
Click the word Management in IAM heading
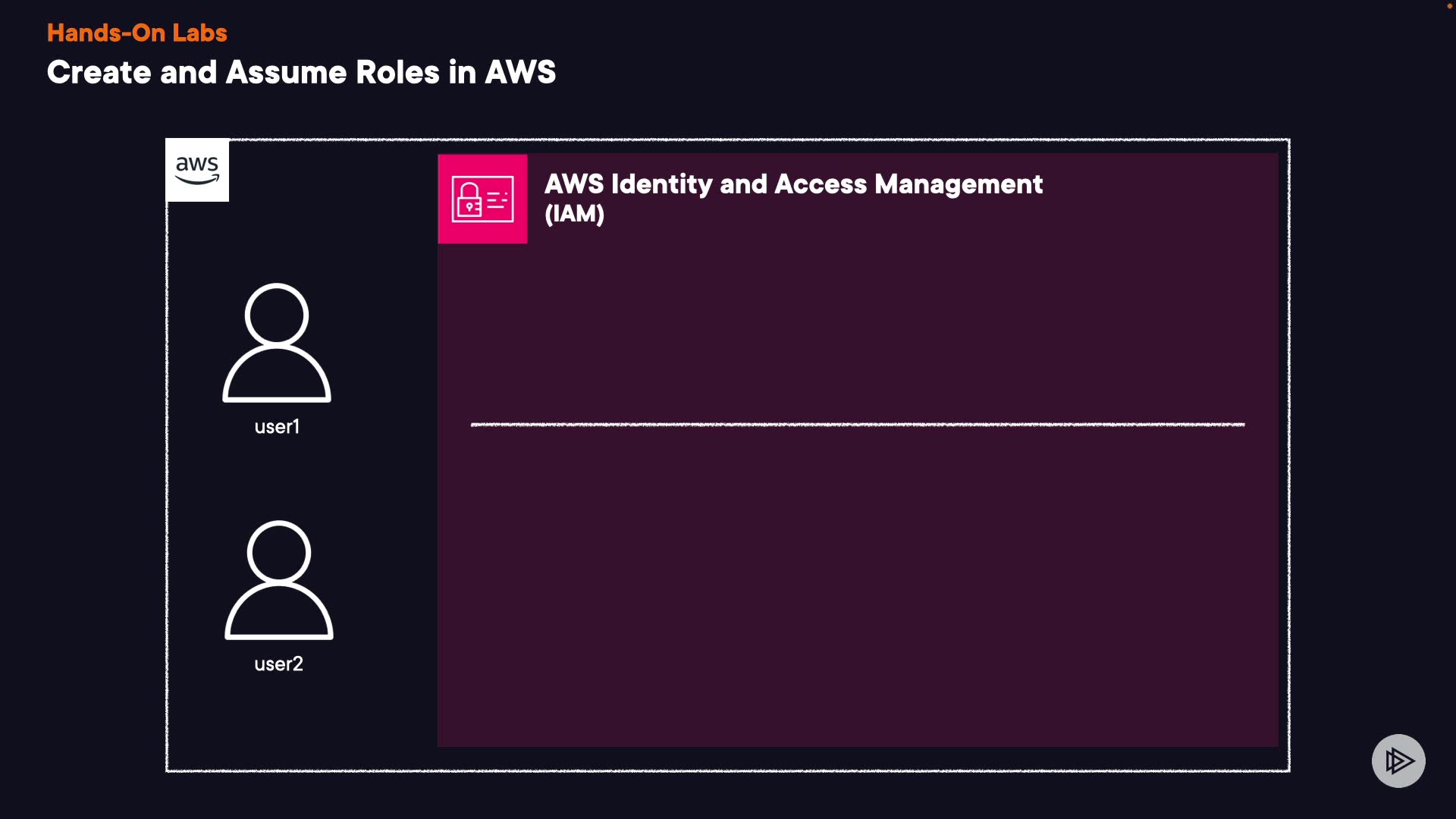[x=959, y=184]
